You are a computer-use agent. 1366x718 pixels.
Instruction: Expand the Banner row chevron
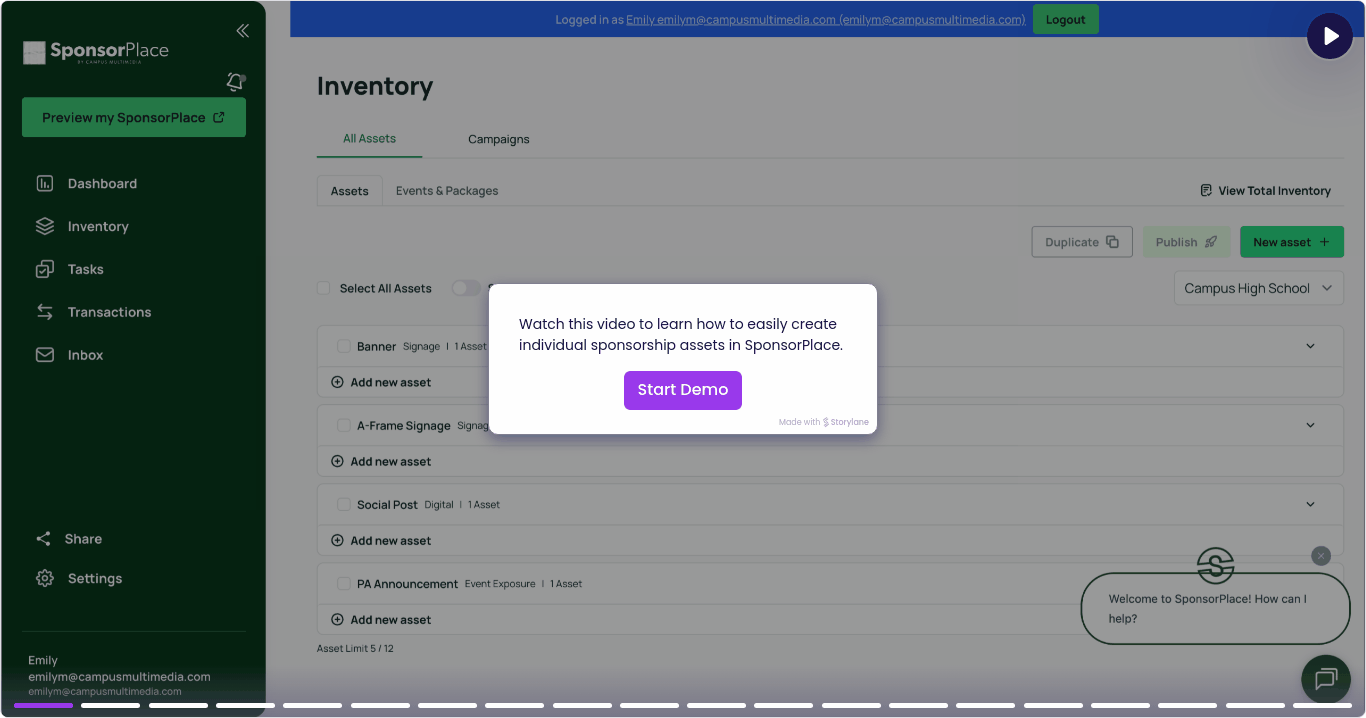click(x=1311, y=346)
